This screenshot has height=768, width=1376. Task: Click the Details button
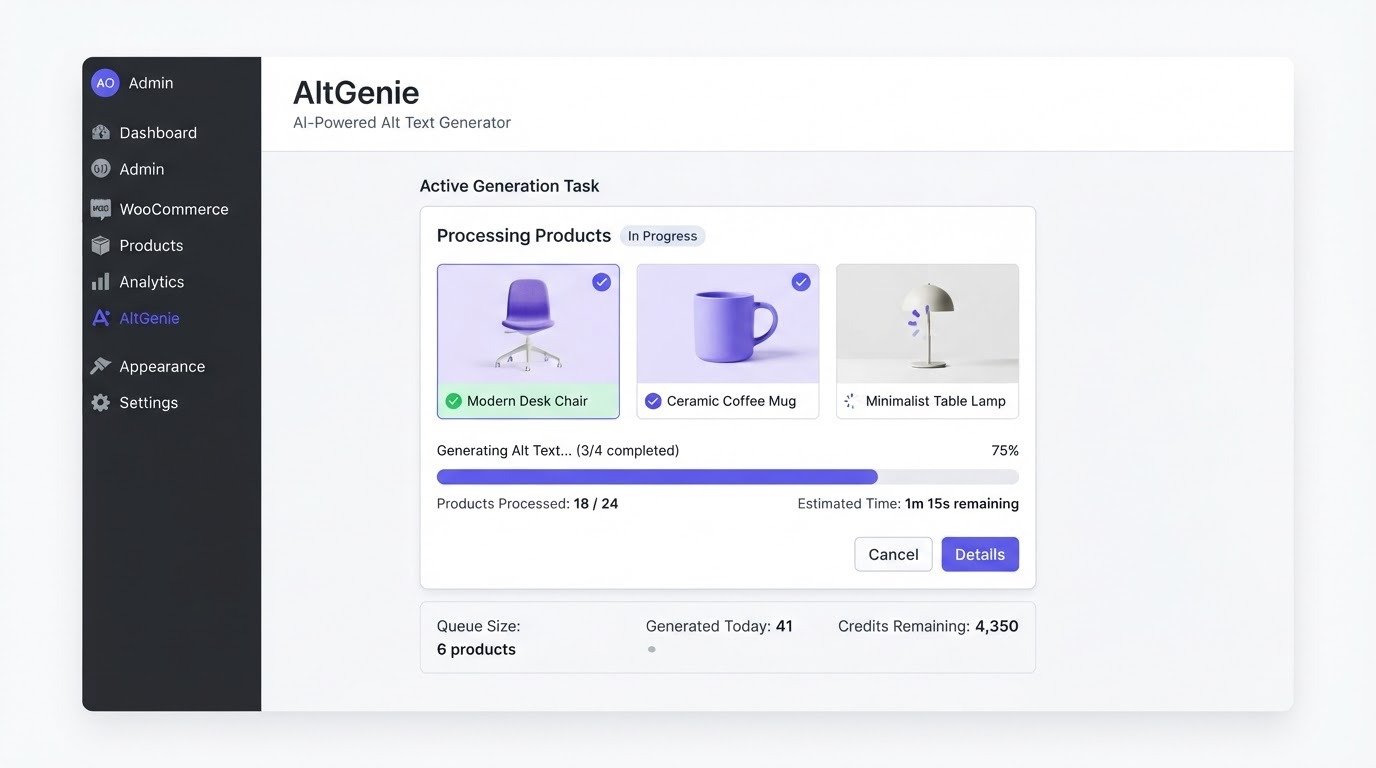point(980,554)
